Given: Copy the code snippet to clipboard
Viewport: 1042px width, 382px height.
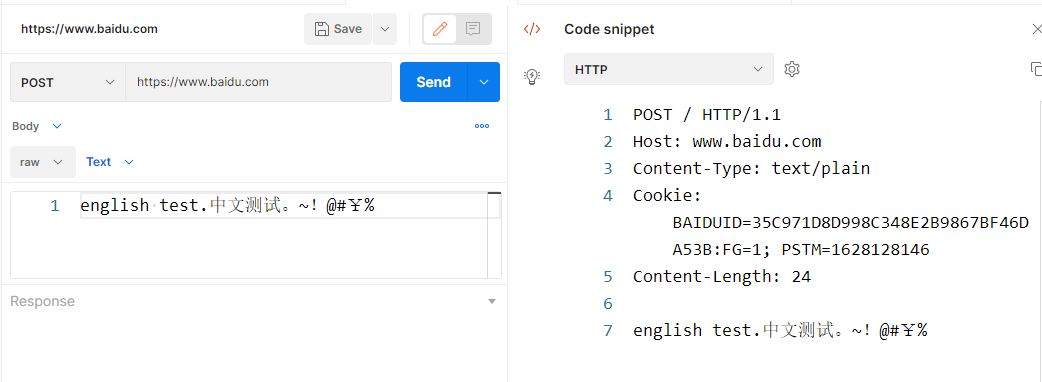Looking at the screenshot, I should pos(1035,69).
